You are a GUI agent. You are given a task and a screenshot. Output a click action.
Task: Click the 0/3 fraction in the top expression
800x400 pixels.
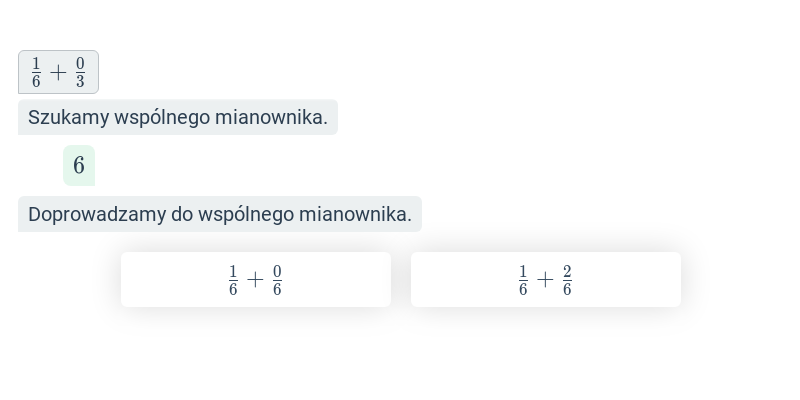(80, 72)
